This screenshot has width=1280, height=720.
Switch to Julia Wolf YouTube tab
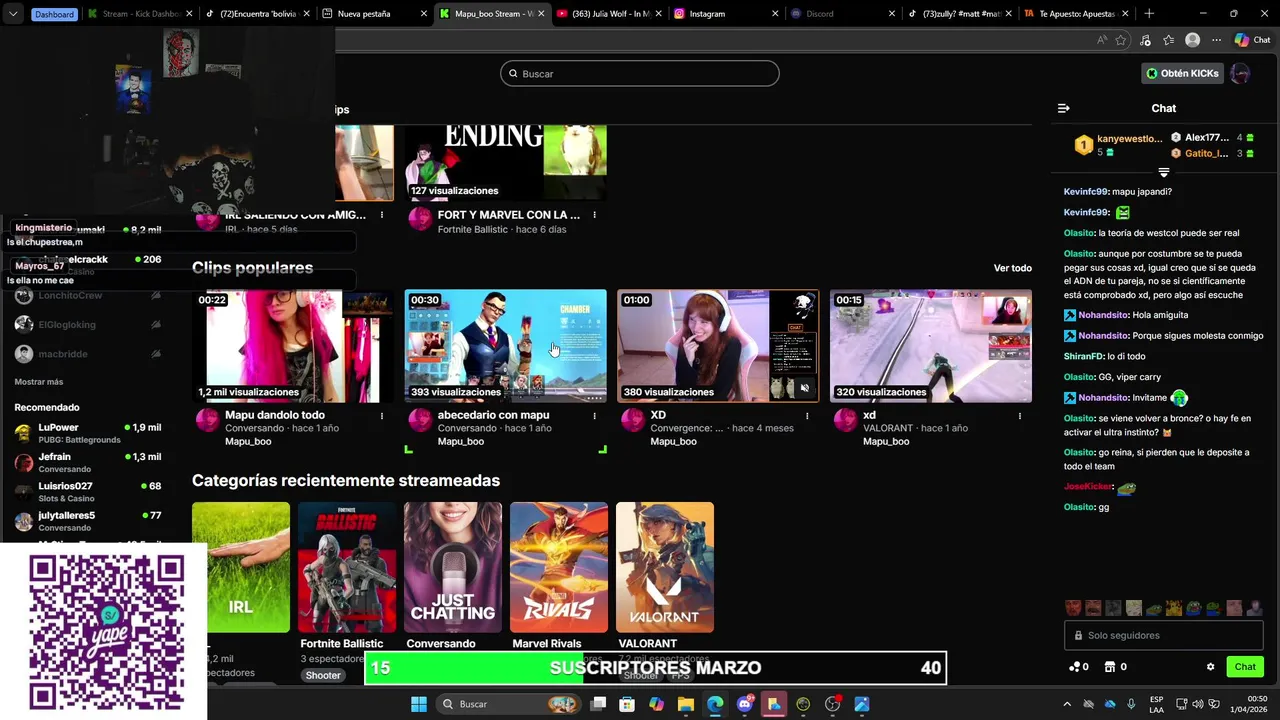[x=608, y=14]
